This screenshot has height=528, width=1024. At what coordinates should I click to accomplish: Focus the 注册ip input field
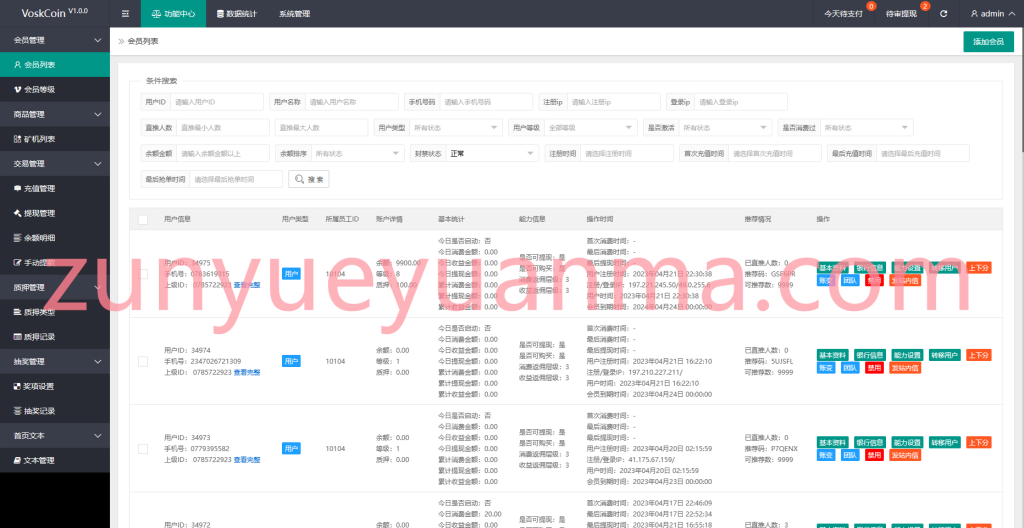pyautogui.click(x=614, y=102)
